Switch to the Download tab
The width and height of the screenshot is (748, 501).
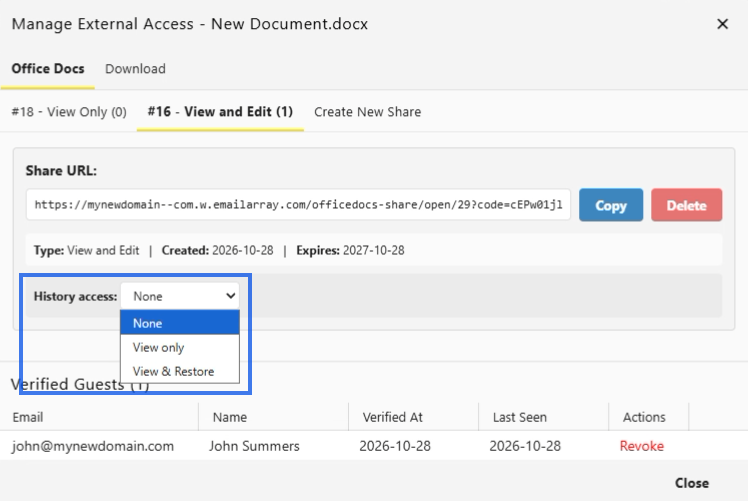[x=135, y=69]
